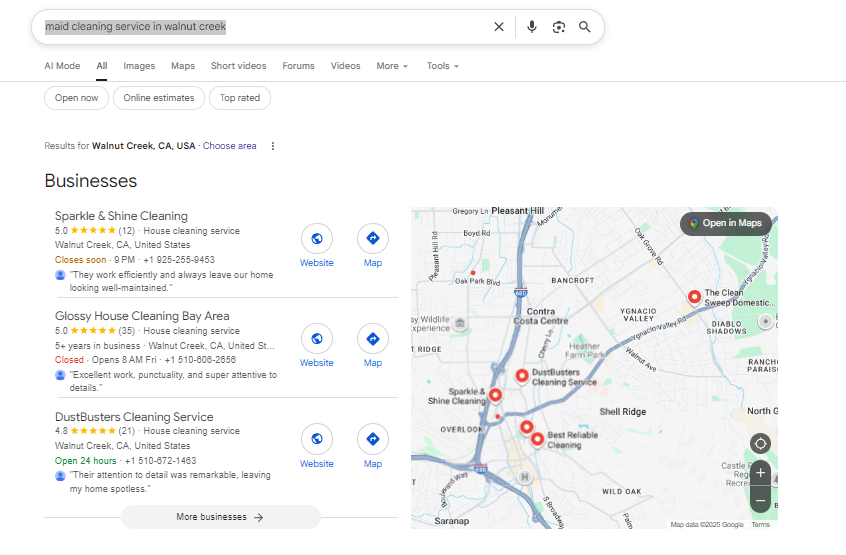This screenshot has width=846, height=555.
Task: Open Google Lens image search
Action: 559,27
